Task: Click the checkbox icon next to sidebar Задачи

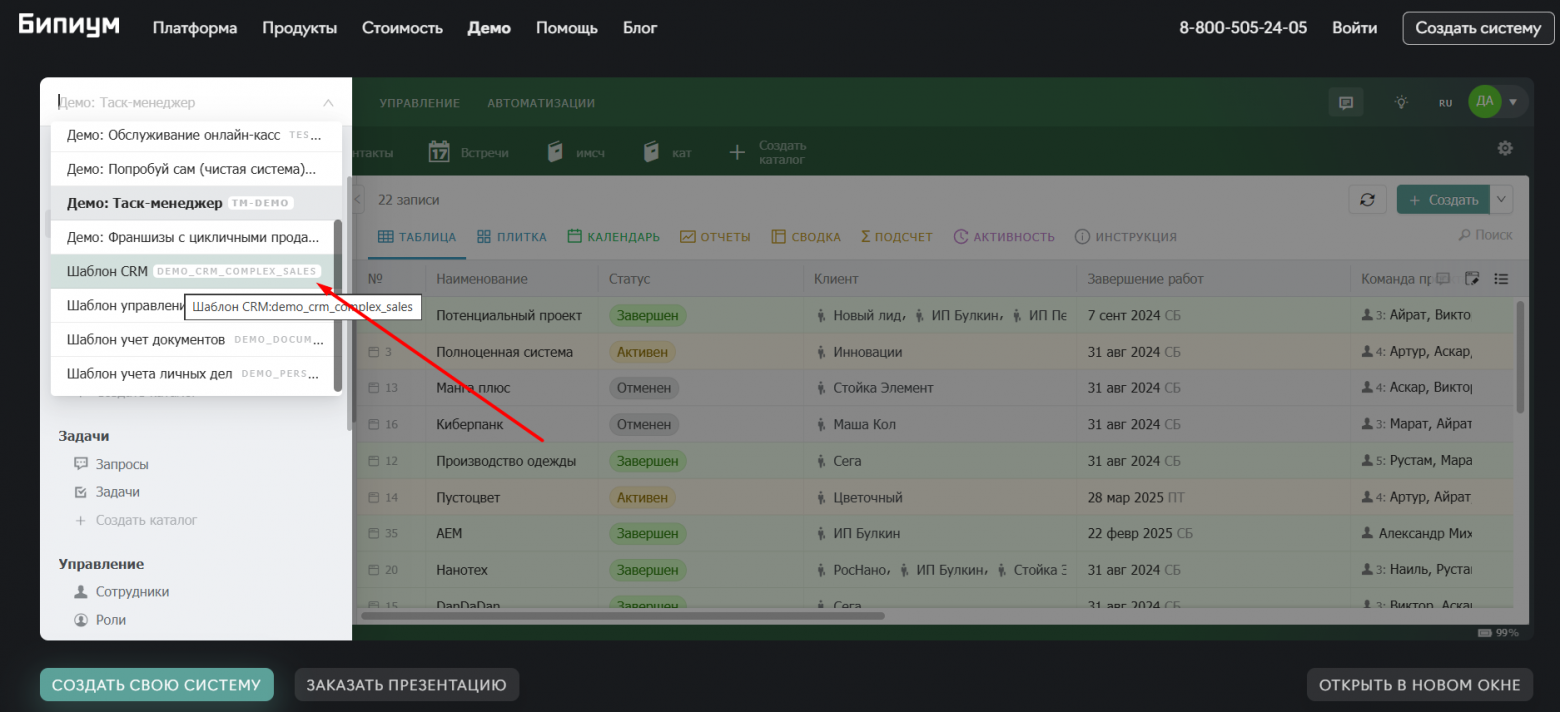Action: pyautogui.click(x=81, y=492)
